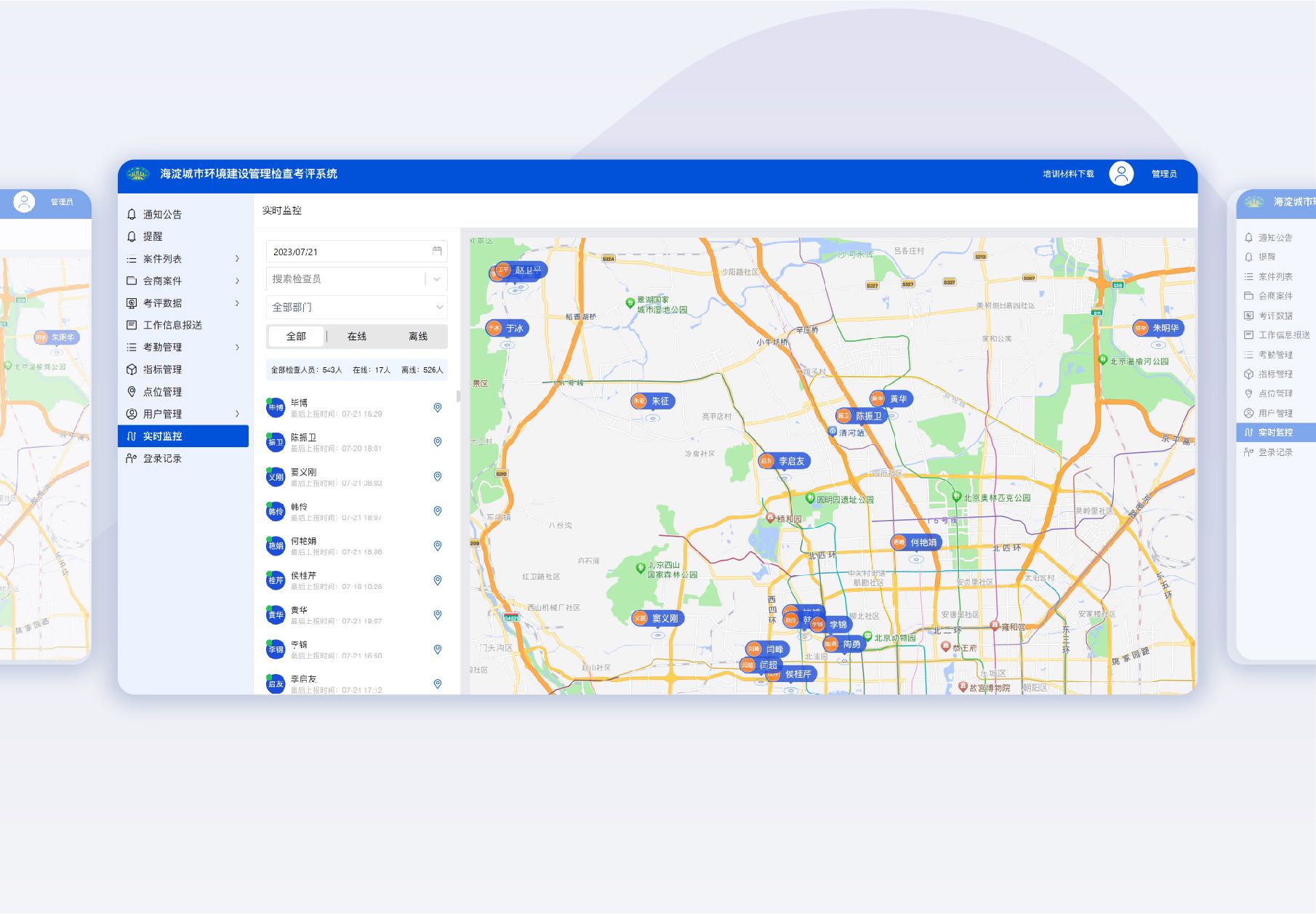Open 通知公告 with the bell icon
This screenshot has height=914, width=1316.
point(161,215)
